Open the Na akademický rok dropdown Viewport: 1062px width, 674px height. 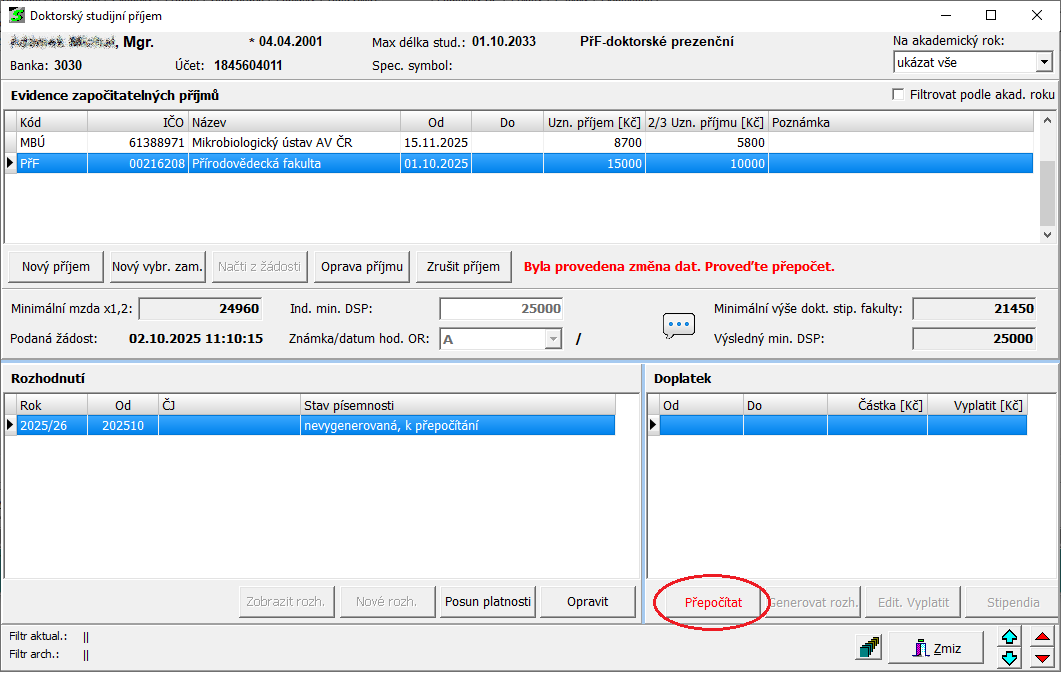pos(1044,62)
